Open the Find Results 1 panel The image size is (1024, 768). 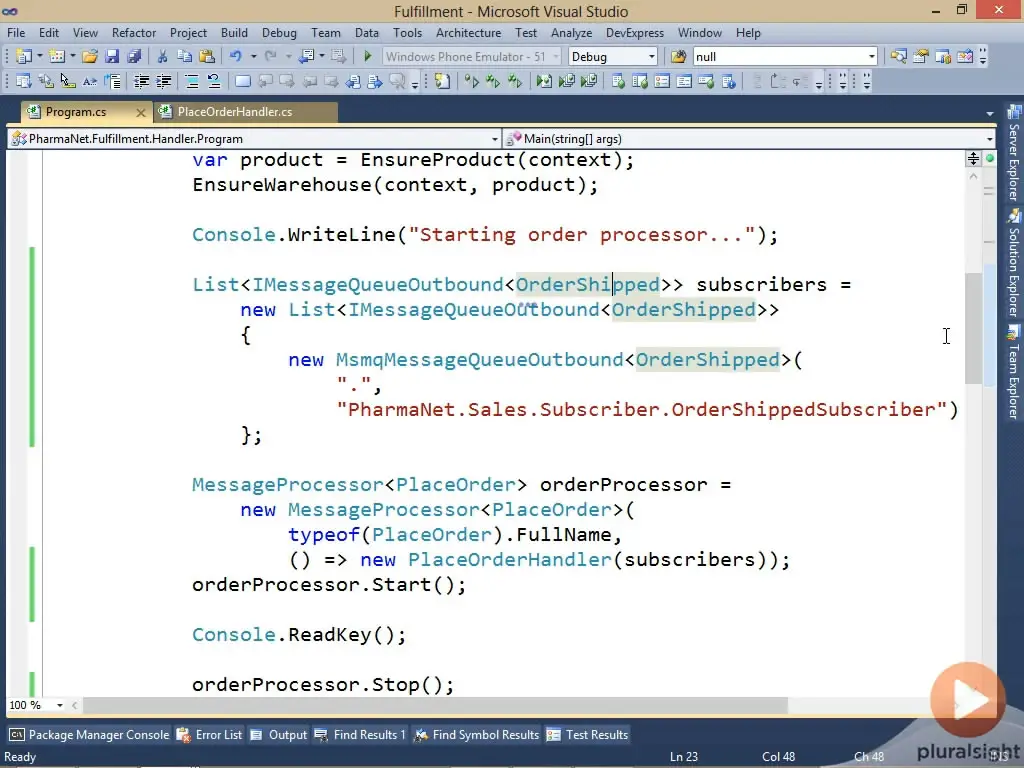click(x=360, y=735)
